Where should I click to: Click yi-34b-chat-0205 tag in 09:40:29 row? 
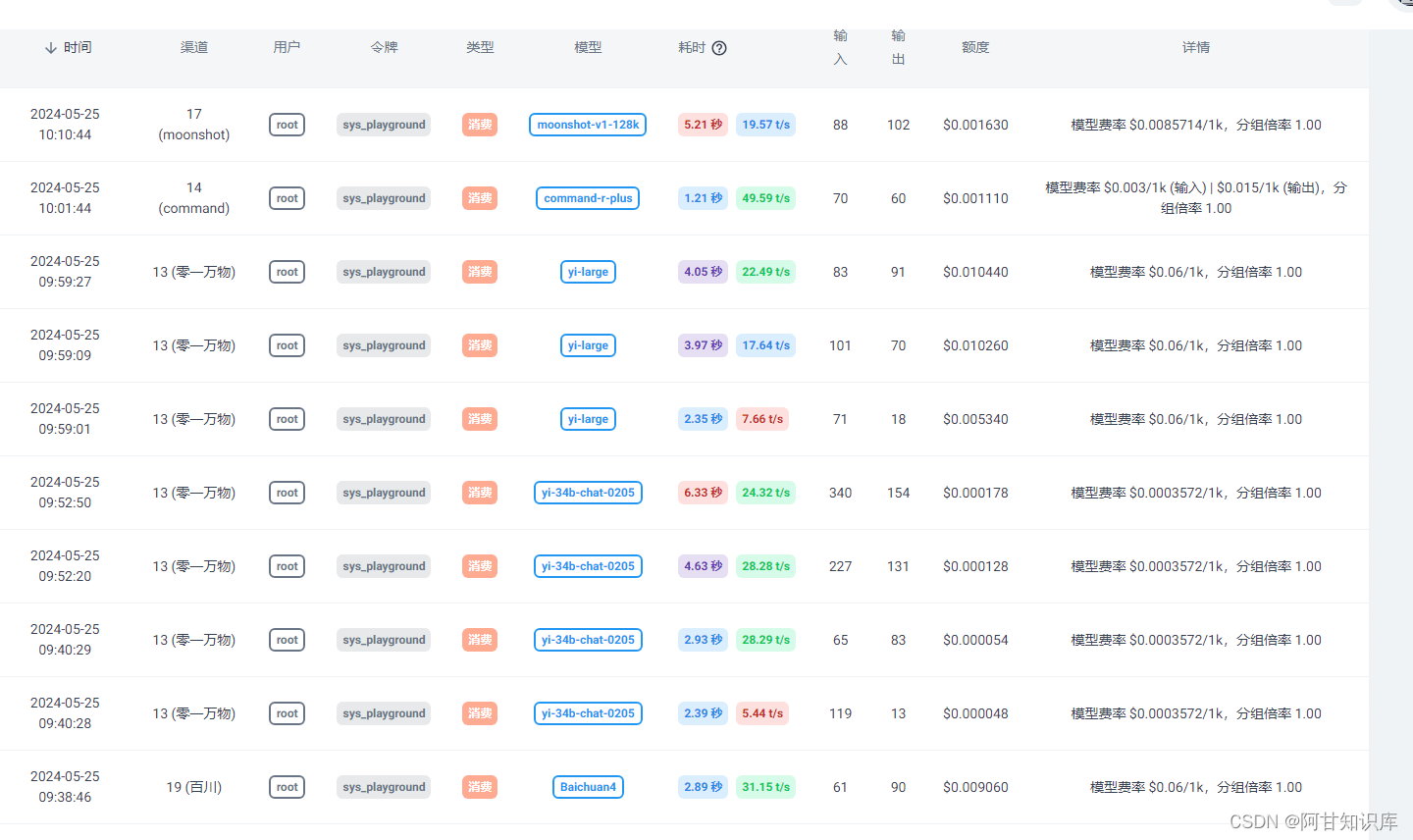click(588, 640)
